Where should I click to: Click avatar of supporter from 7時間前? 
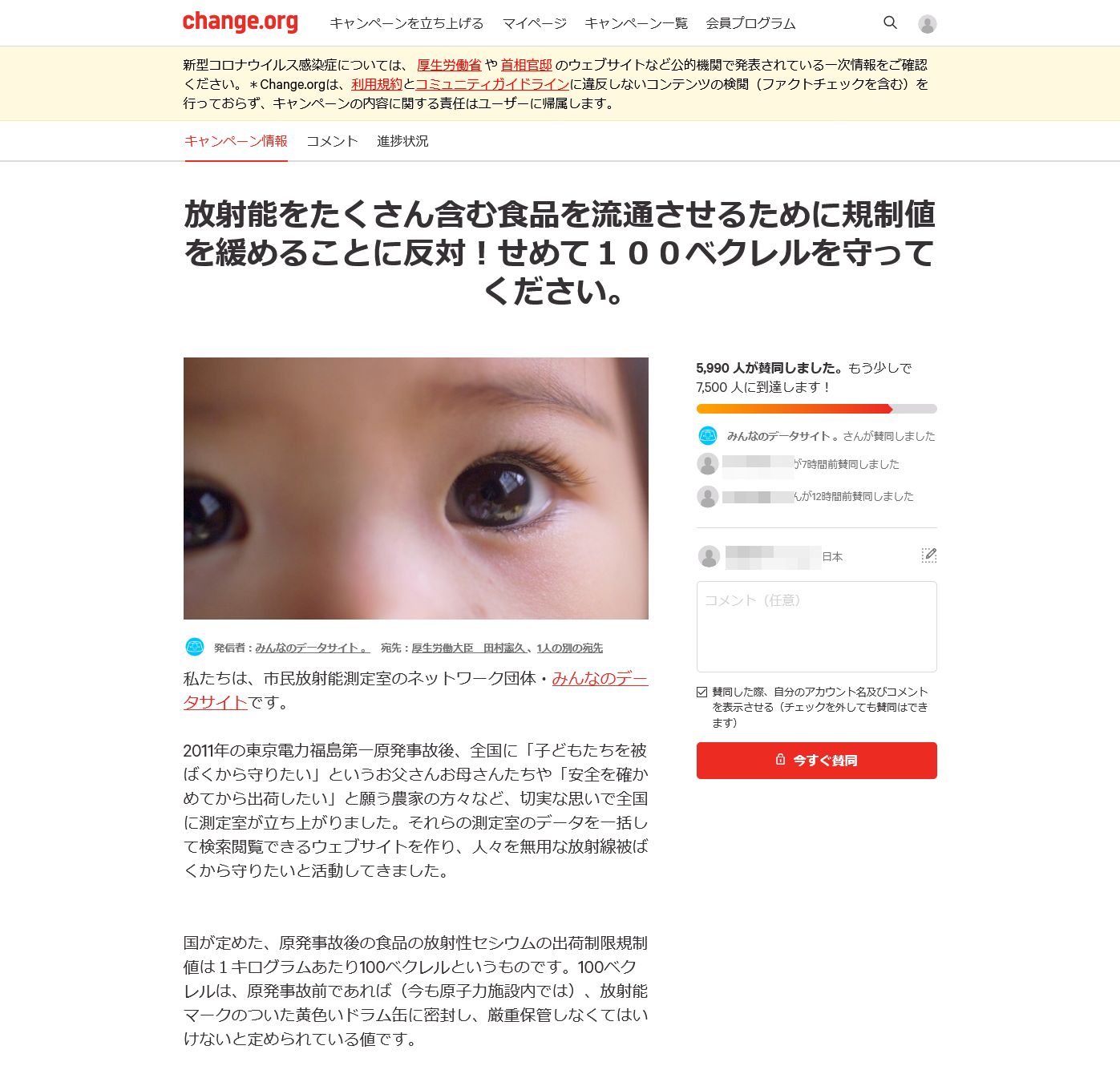(708, 464)
